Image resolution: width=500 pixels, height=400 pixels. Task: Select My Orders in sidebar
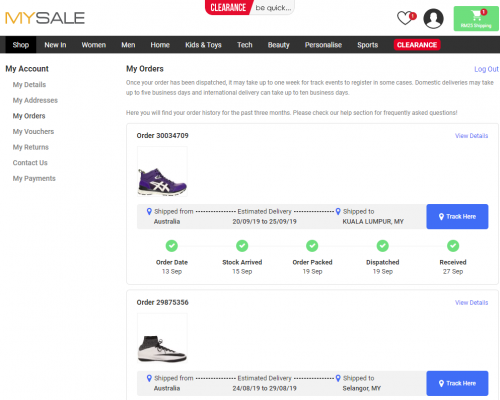29,116
